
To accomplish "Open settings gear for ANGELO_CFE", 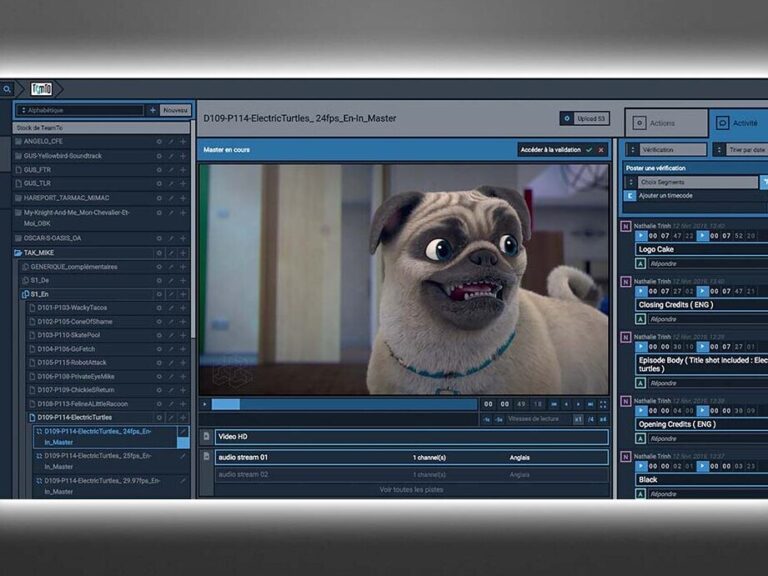I will [159, 142].
